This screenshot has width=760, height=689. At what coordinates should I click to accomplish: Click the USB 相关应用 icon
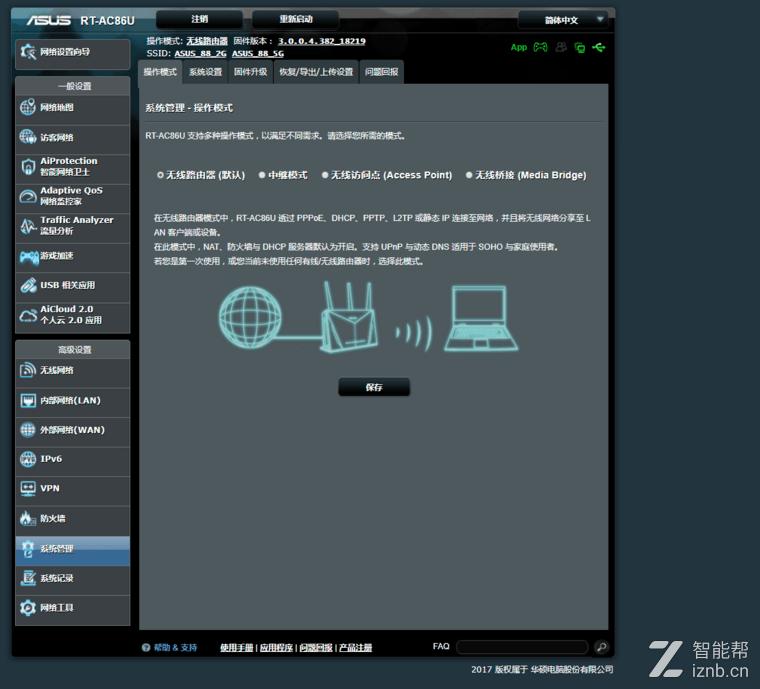point(28,285)
